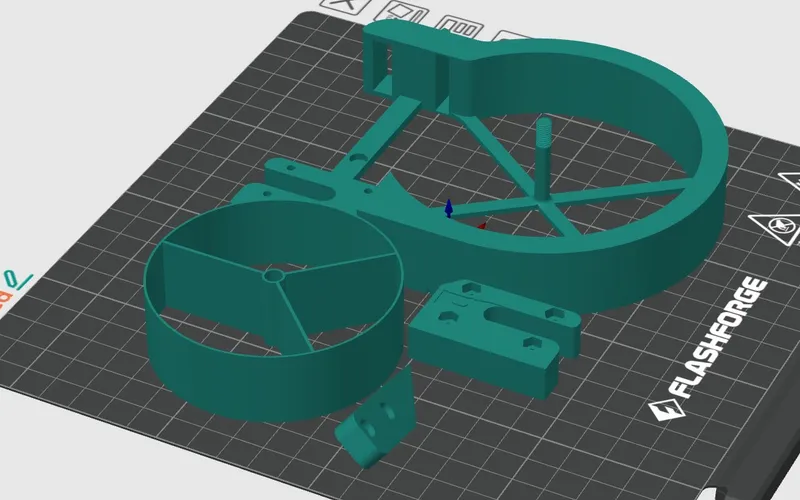This screenshot has width=800, height=500.
Task: Click the X remove-plate icon
Action: pos(345,5)
